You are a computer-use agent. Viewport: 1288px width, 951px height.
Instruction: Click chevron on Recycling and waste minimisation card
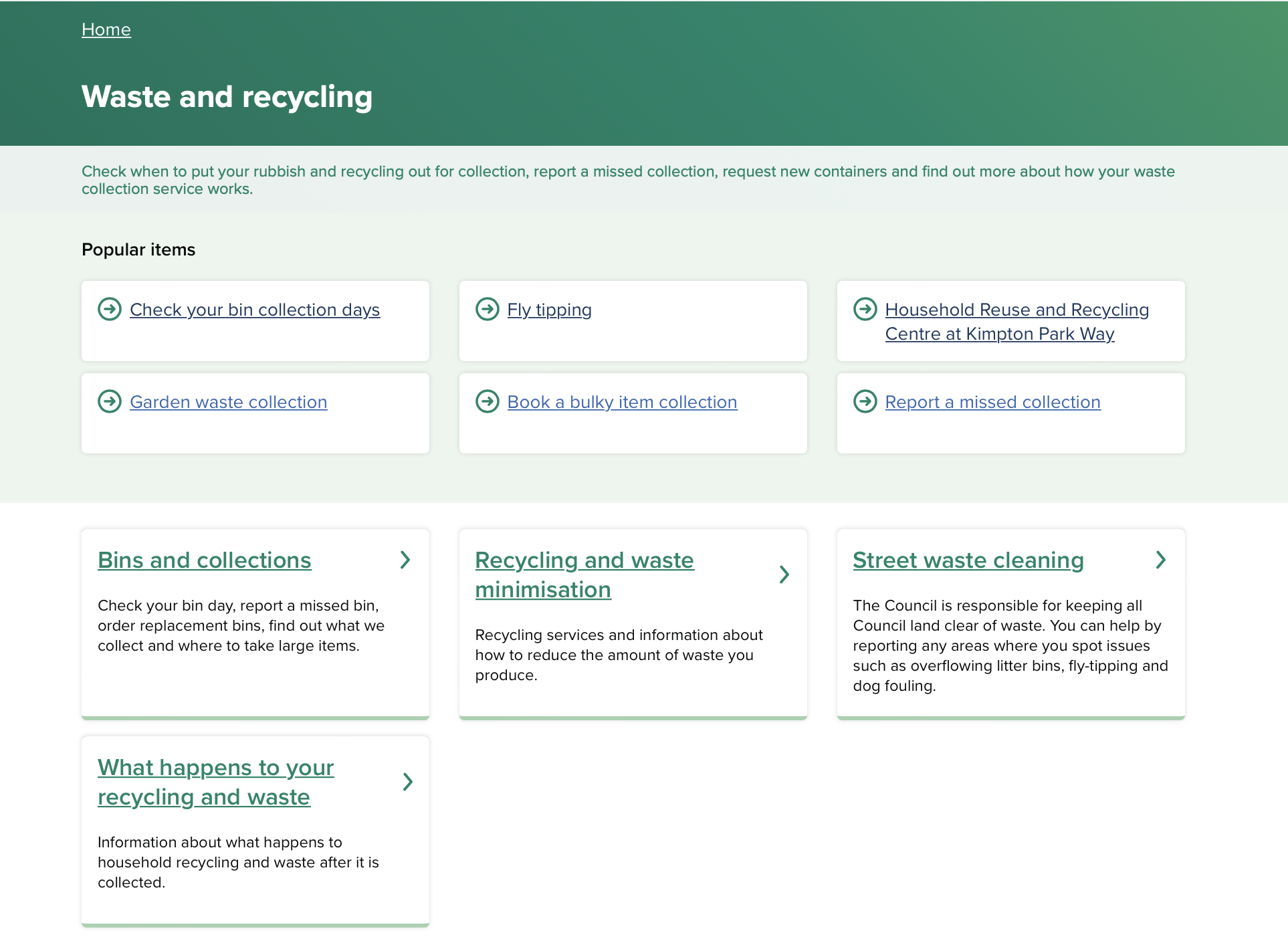784,574
